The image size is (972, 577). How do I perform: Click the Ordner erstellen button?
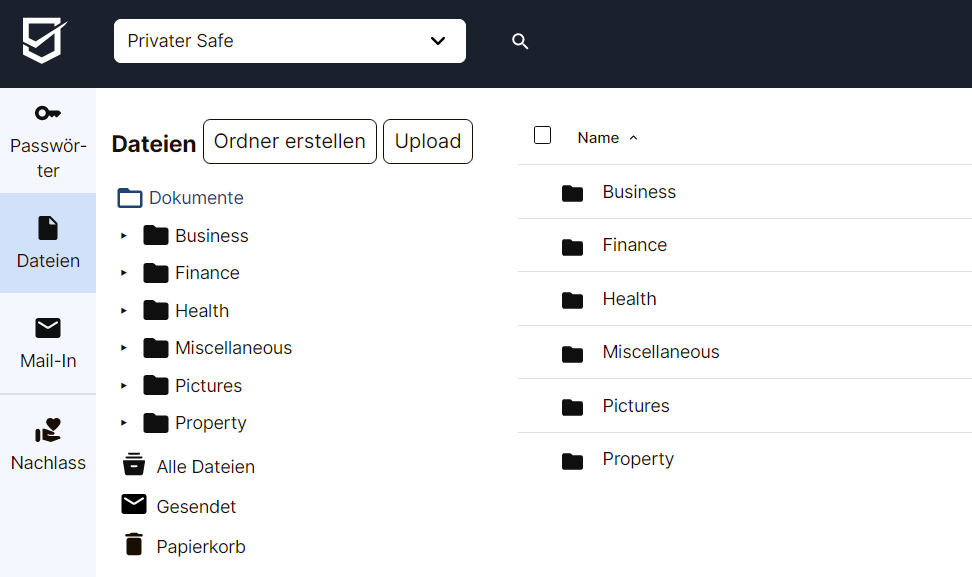(x=289, y=141)
